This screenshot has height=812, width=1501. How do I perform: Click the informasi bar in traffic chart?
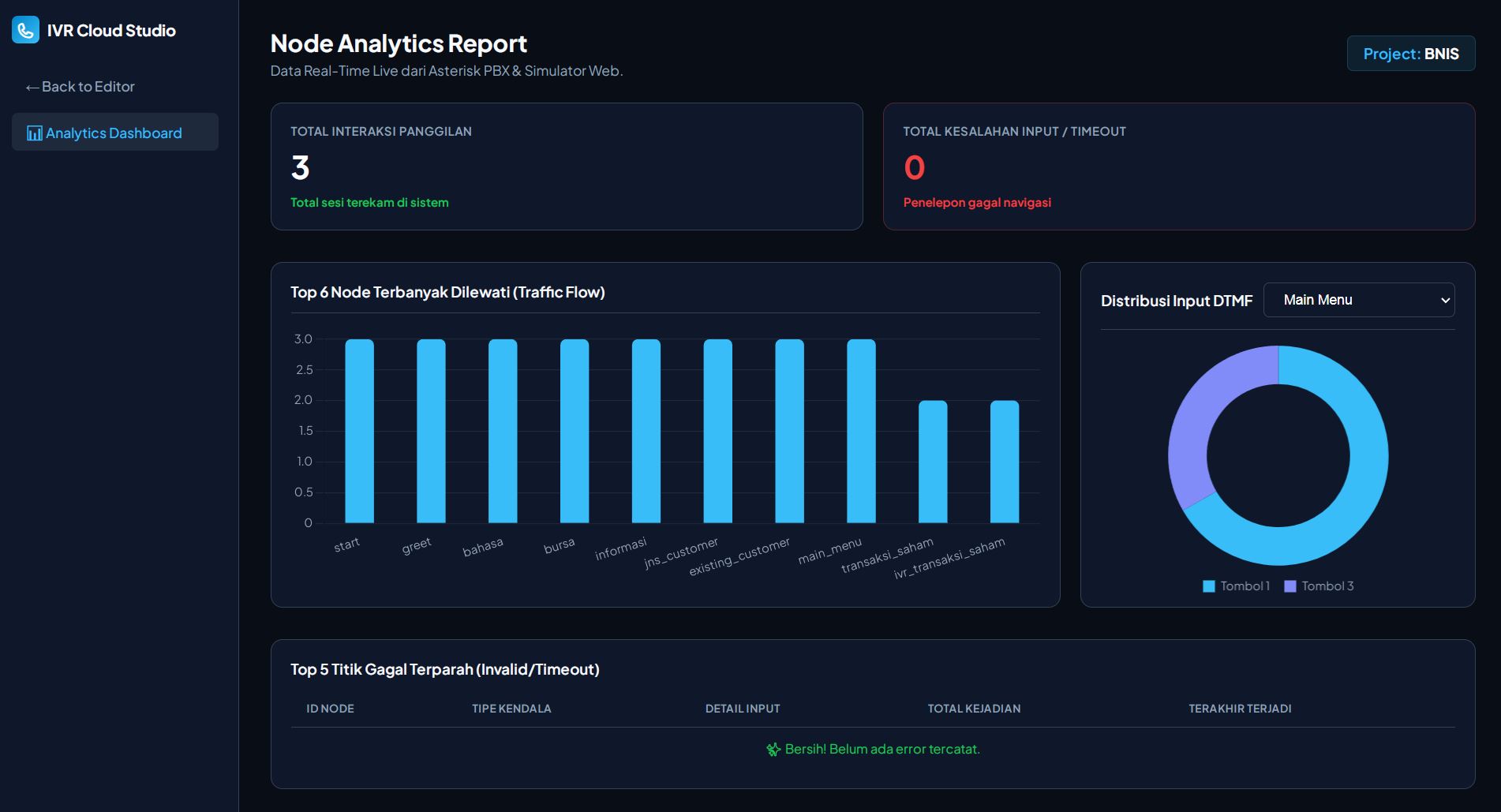tap(646, 431)
